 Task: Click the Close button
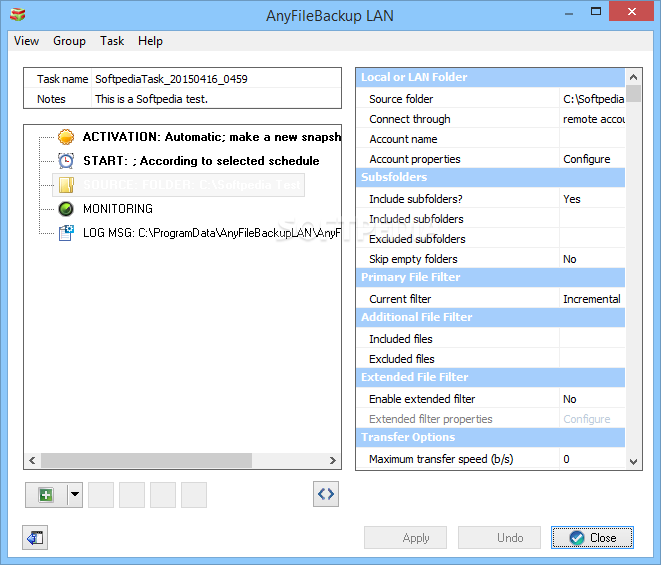pos(592,538)
